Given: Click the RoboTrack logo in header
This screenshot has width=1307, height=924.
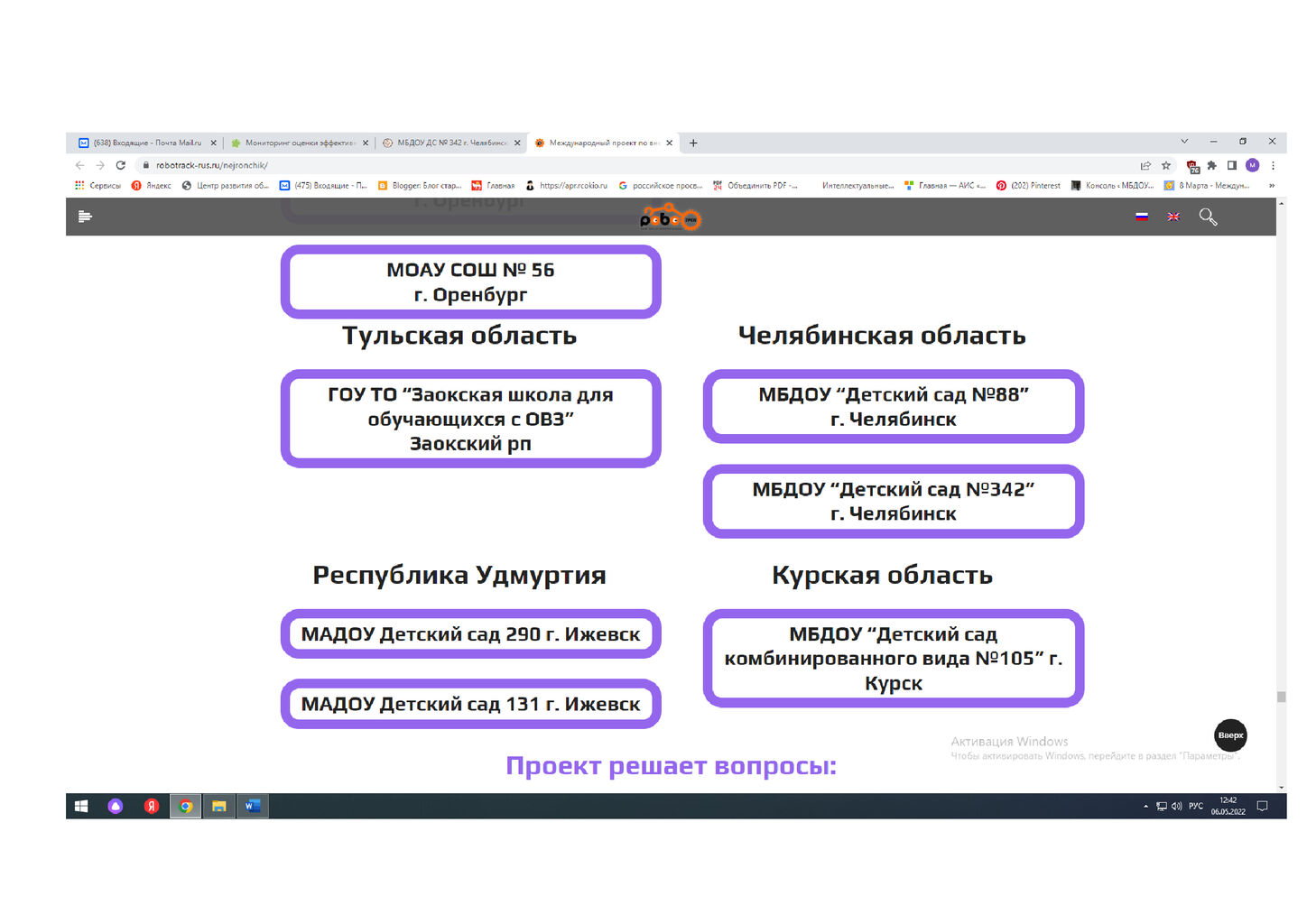Looking at the screenshot, I should [669, 218].
